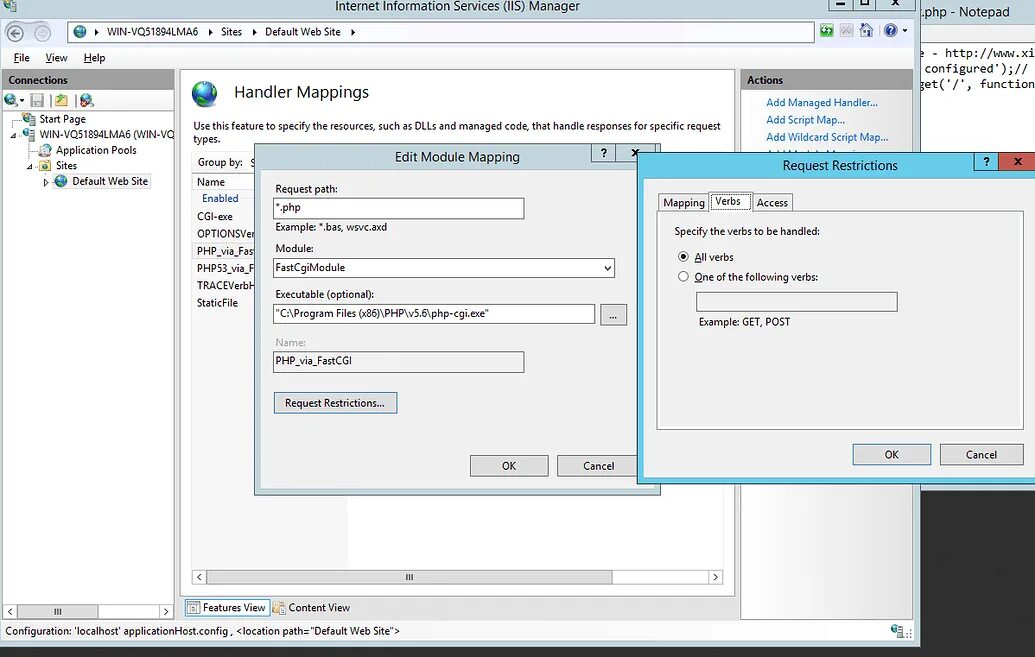Select Application Pools in Connections tree
This screenshot has height=657, width=1035.
pos(96,151)
